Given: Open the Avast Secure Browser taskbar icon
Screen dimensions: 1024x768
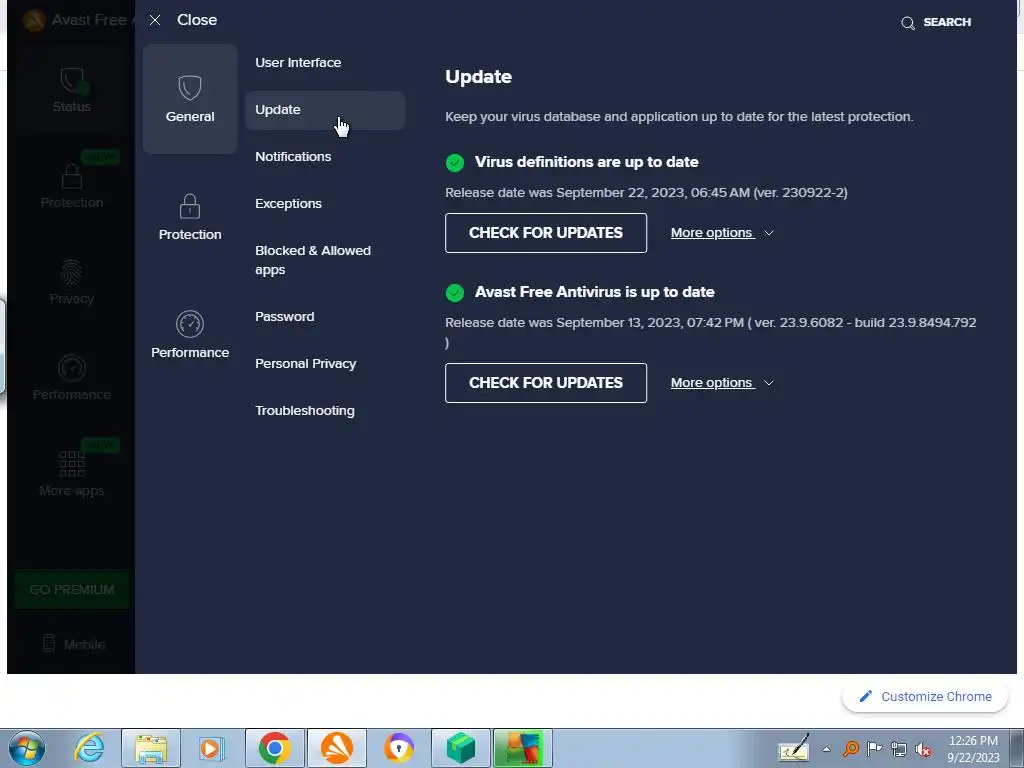Looking at the screenshot, I should click(399, 749).
